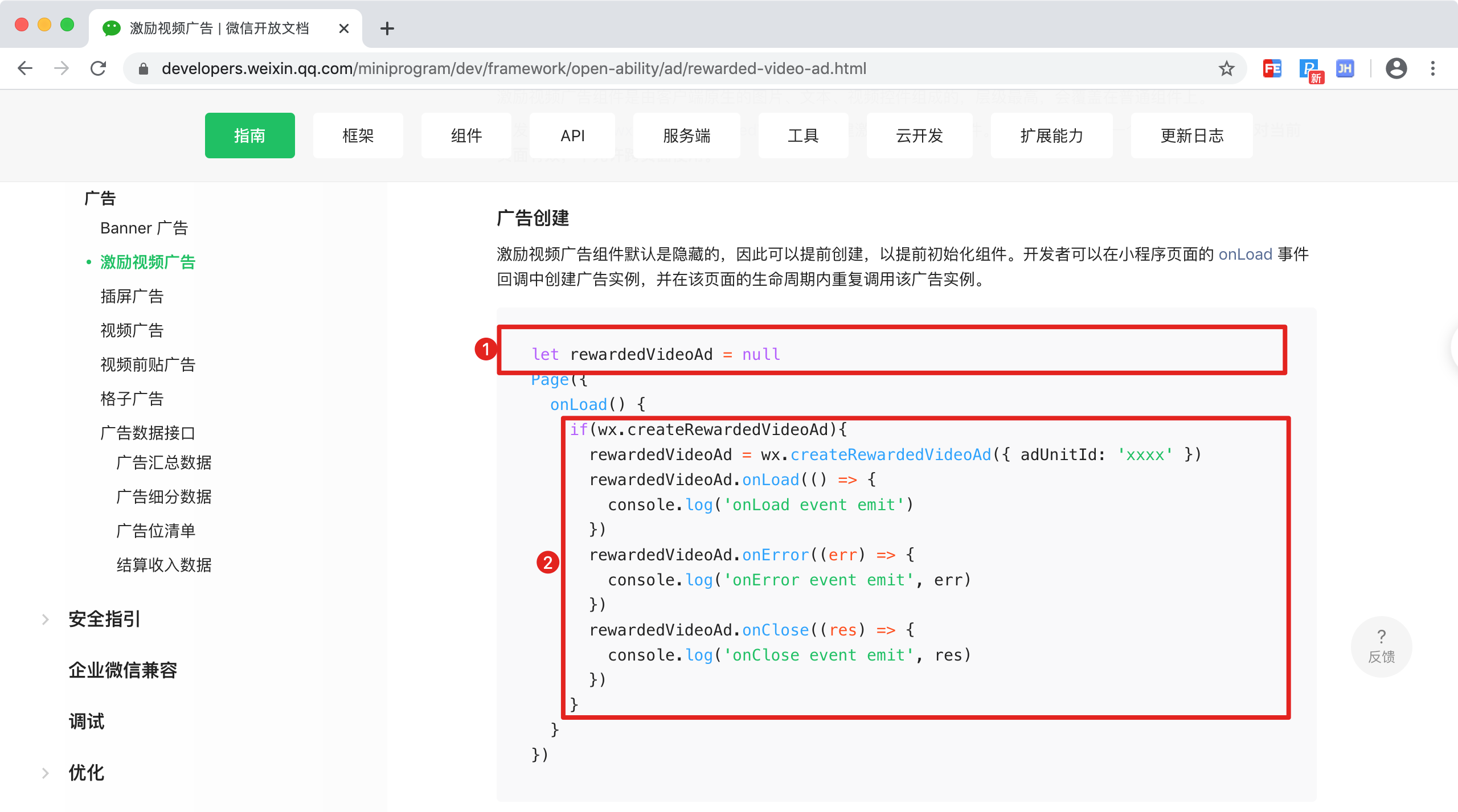
Task: Open the onLoad link in paragraph
Action: click(1245, 254)
